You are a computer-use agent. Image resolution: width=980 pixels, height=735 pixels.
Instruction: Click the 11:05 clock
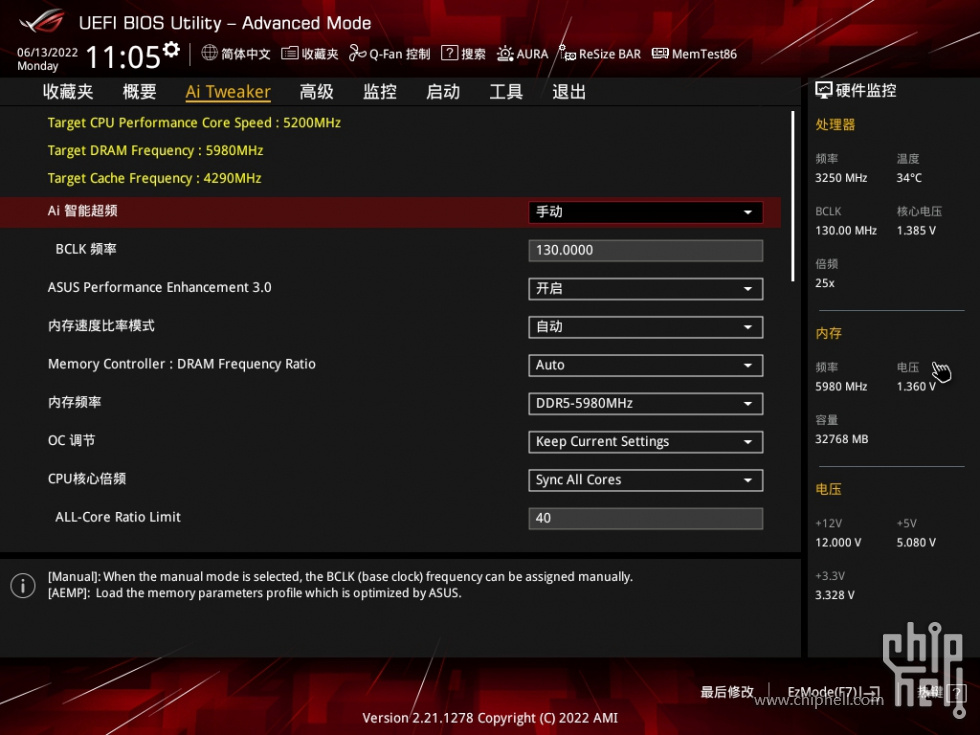pos(123,57)
